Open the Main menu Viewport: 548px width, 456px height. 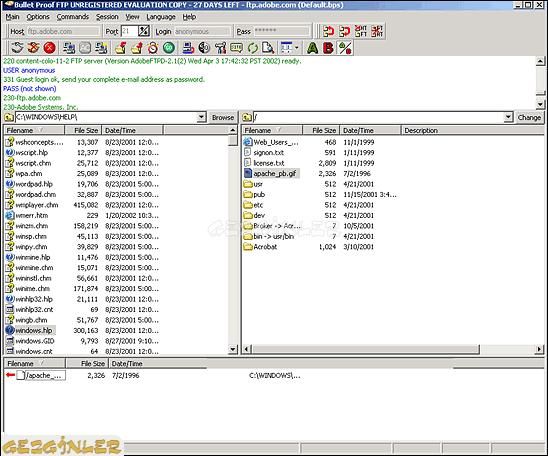point(12,17)
